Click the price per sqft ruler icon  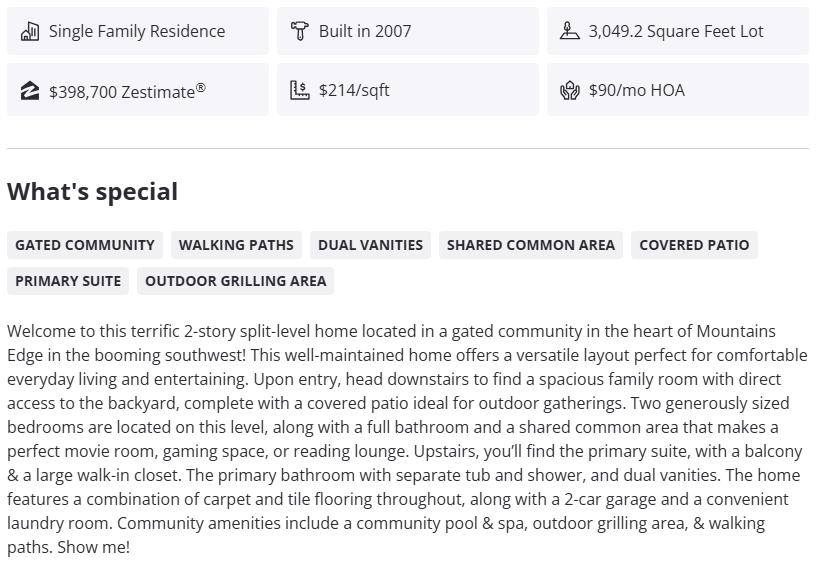(299, 90)
